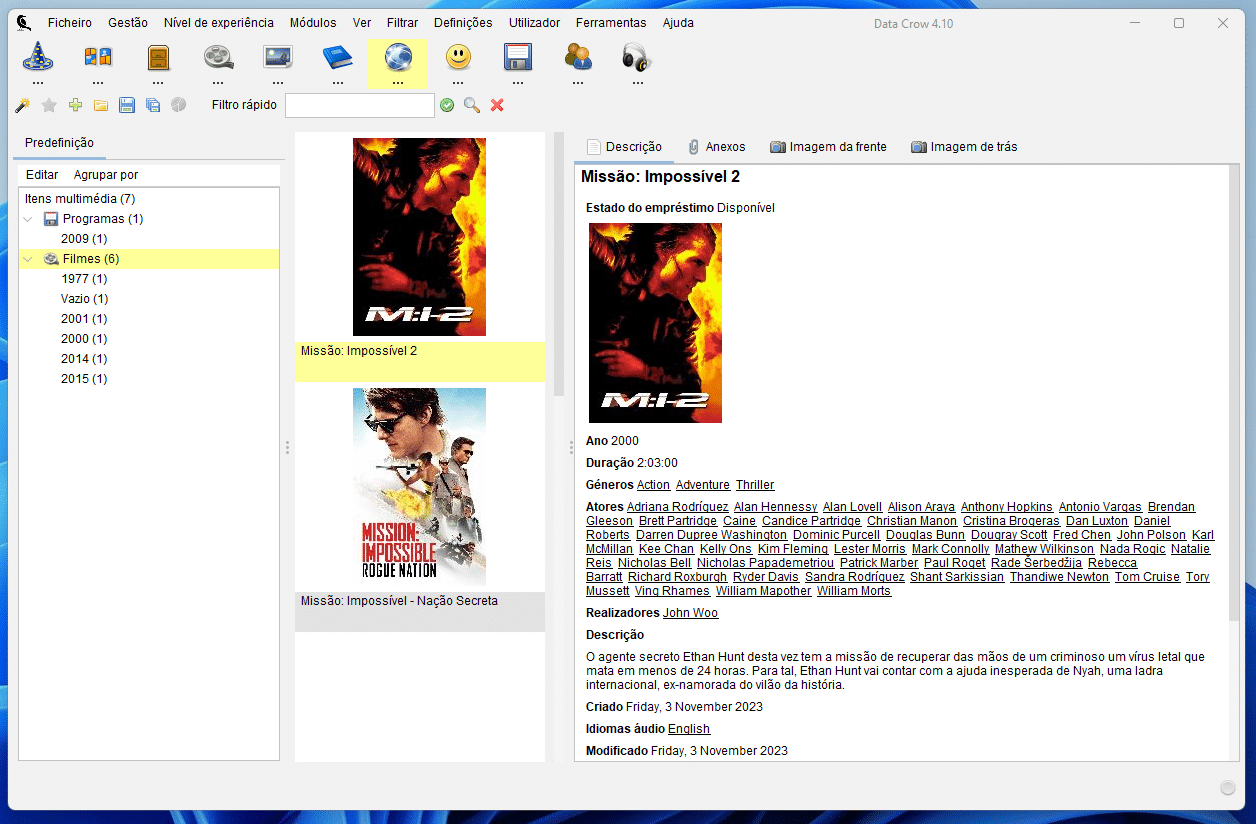
Task: Add new item with green plus
Action: point(75,105)
